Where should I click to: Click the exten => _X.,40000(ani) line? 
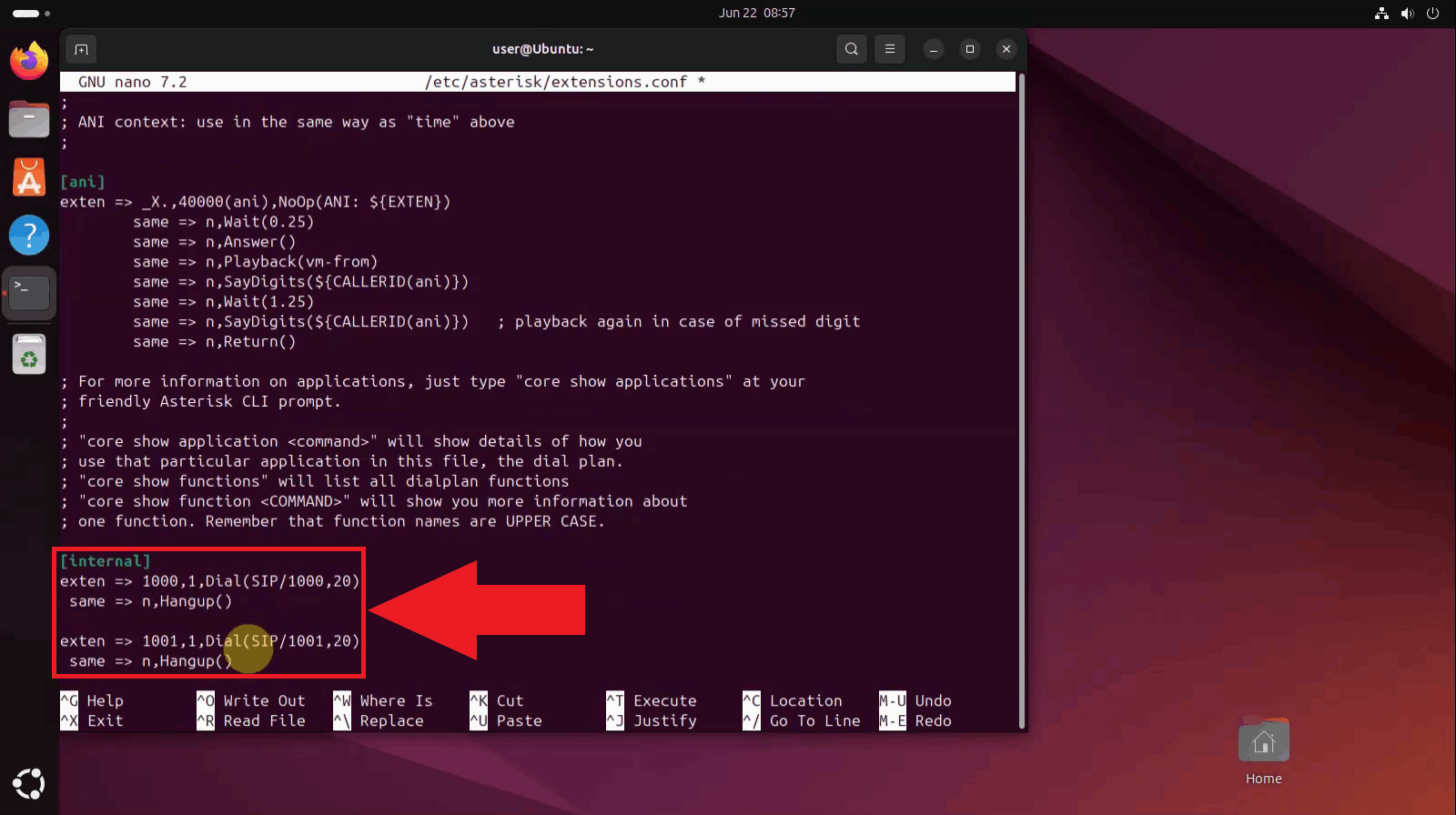(x=256, y=202)
